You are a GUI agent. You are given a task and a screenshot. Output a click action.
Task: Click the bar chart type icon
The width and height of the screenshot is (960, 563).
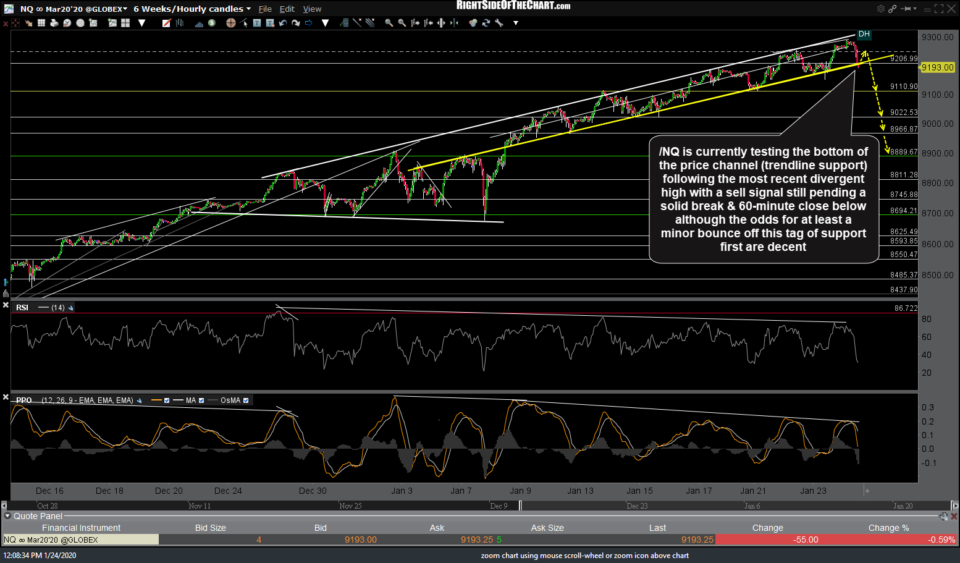click(x=180, y=23)
